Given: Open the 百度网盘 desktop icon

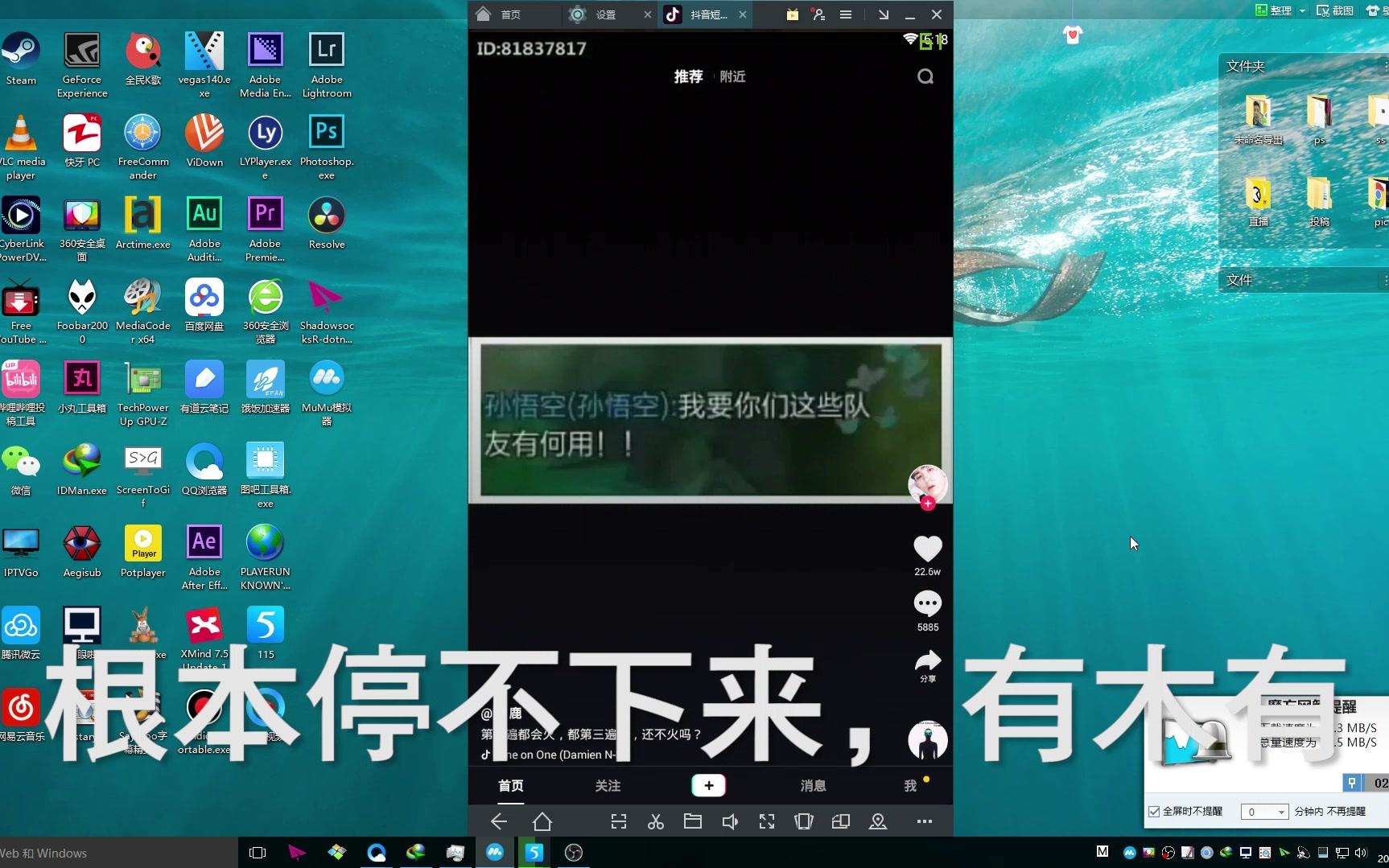Looking at the screenshot, I should coord(204,305).
